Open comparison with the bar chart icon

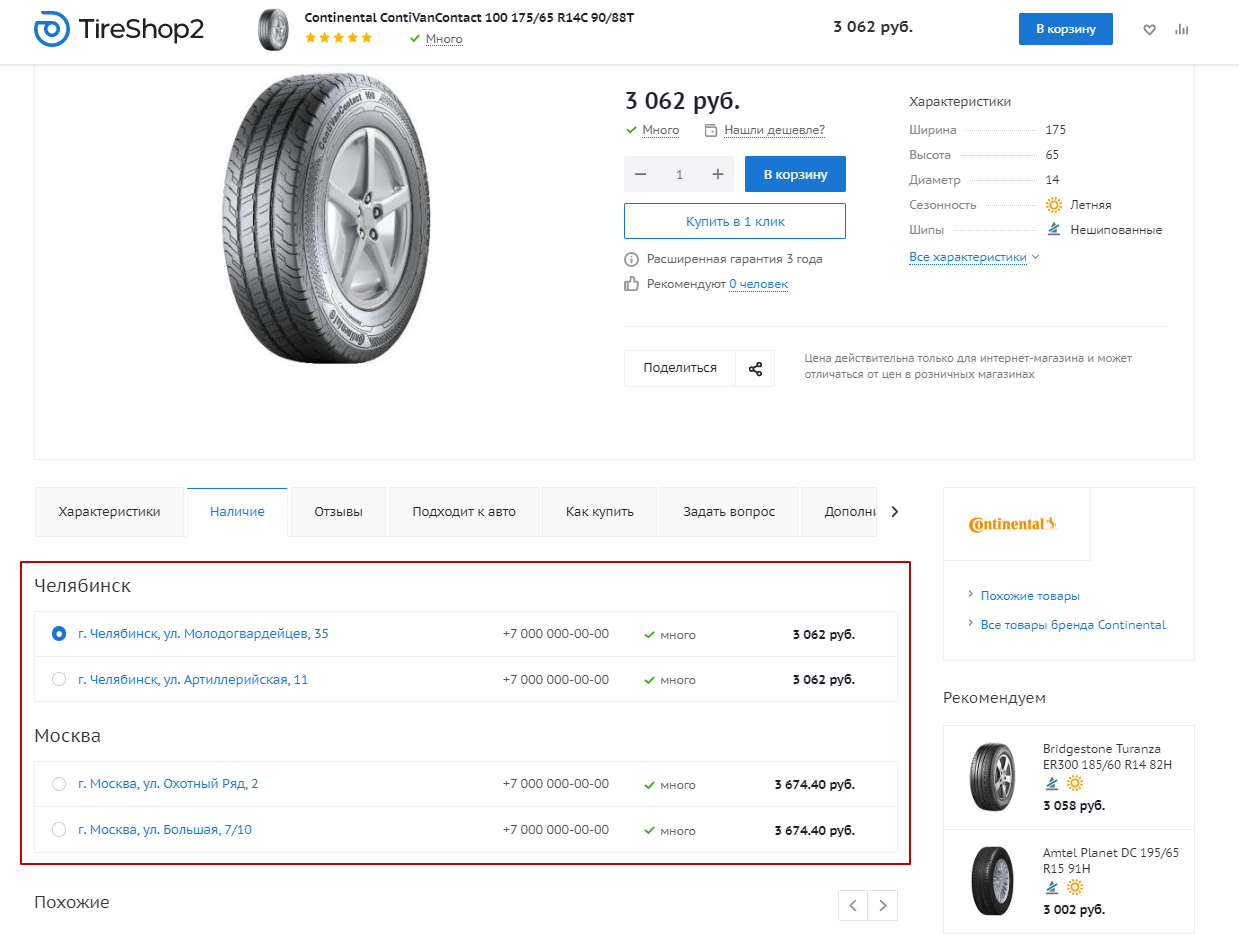tap(1182, 30)
